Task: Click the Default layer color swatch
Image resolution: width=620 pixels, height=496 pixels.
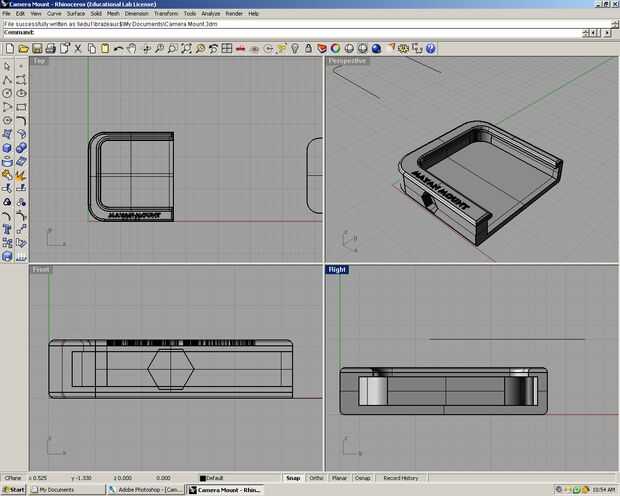Action: click(x=203, y=478)
